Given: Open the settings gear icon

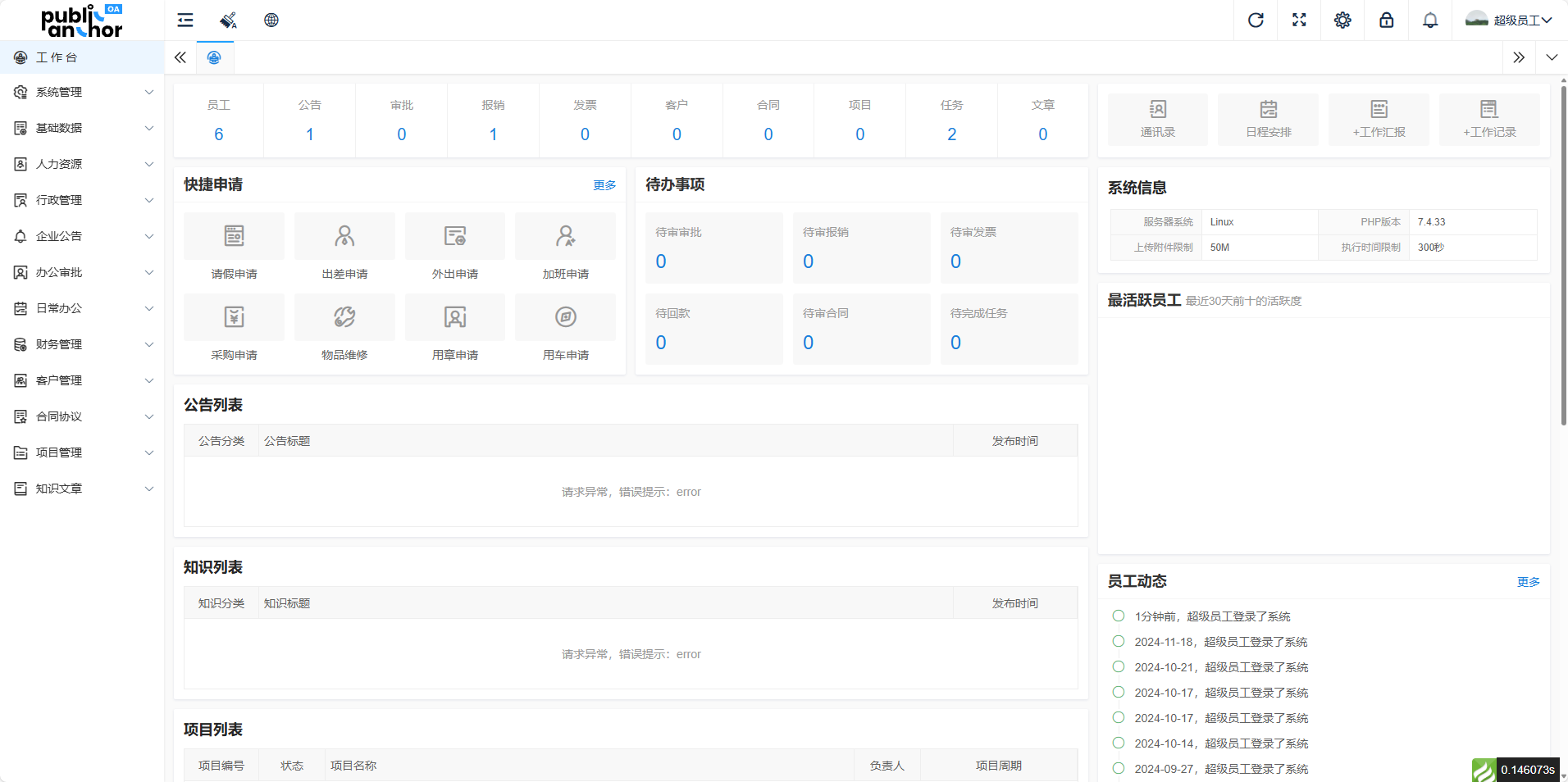Looking at the screenshot, I should point(1342,20).
